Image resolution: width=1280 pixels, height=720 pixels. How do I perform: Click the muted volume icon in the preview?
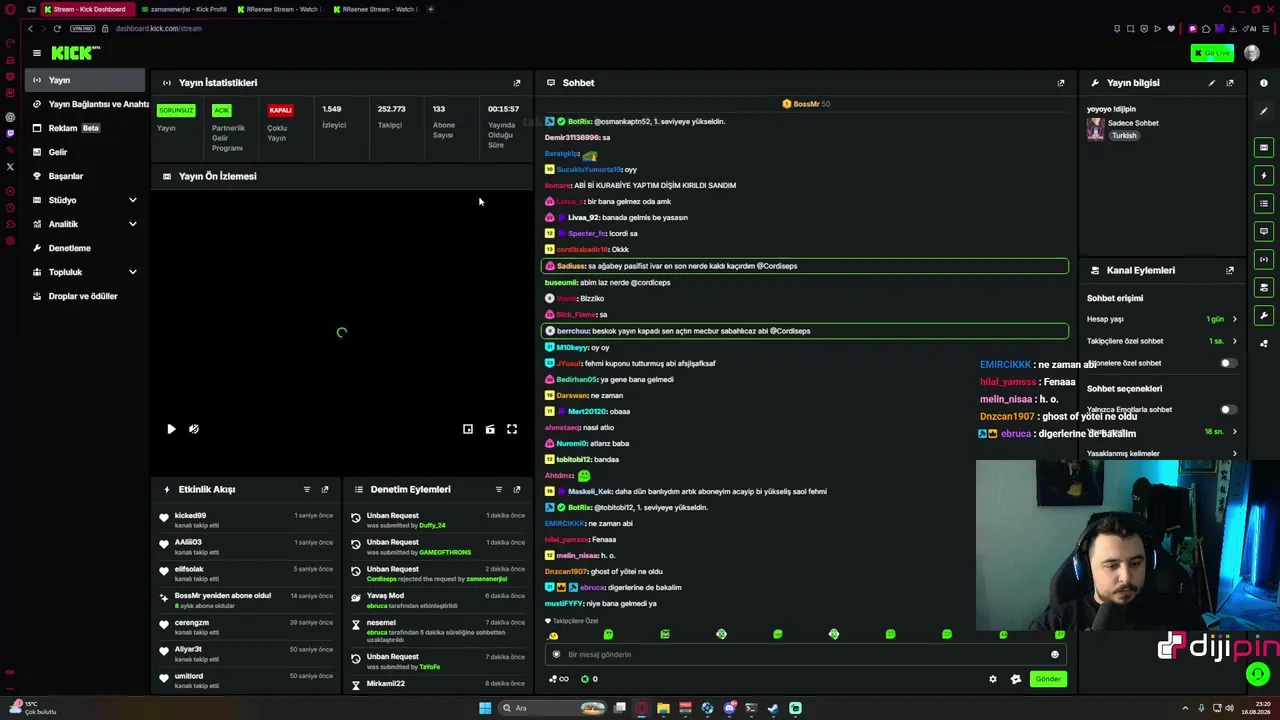click(x=194, y=429)
